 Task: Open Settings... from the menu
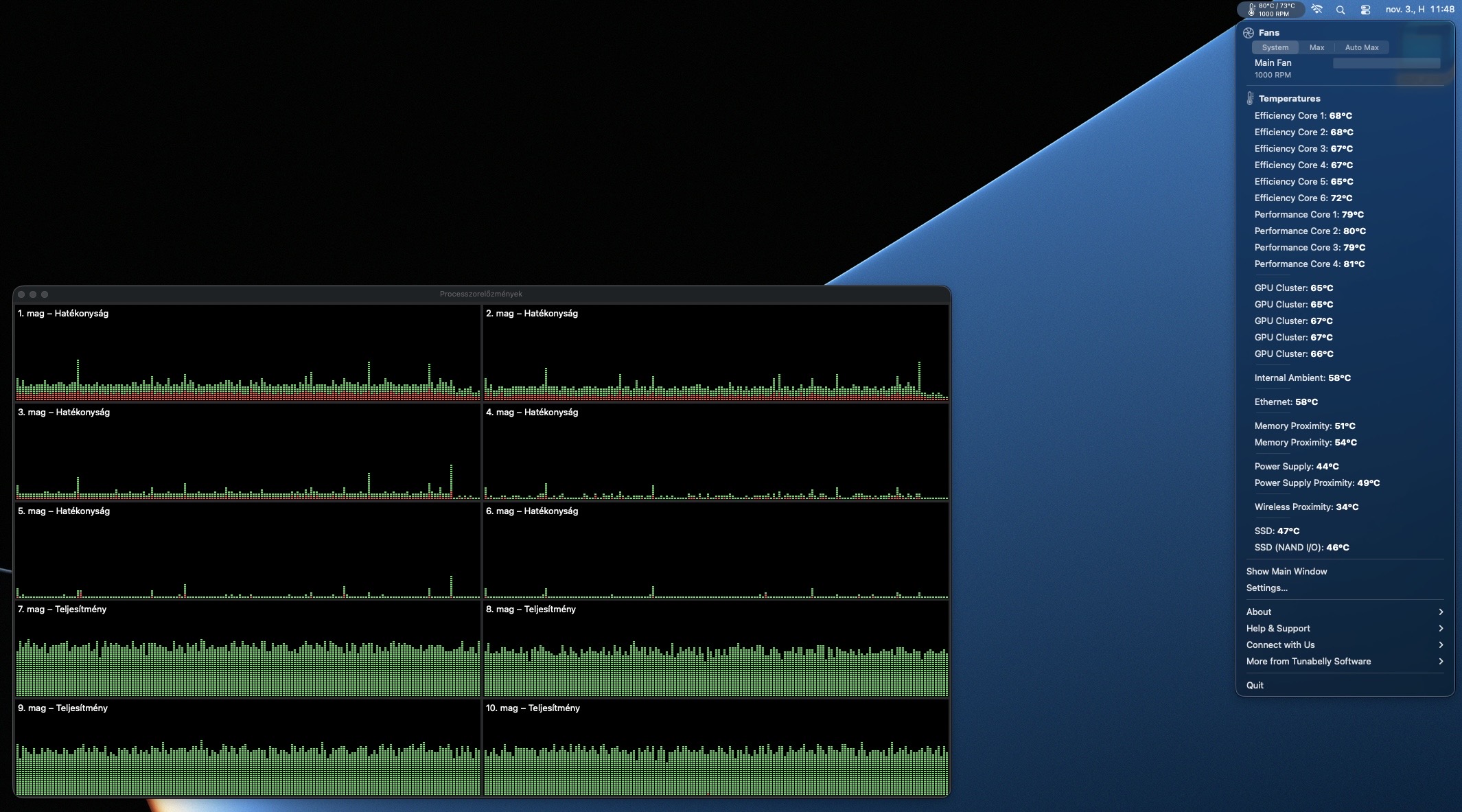click(1266, 588)
